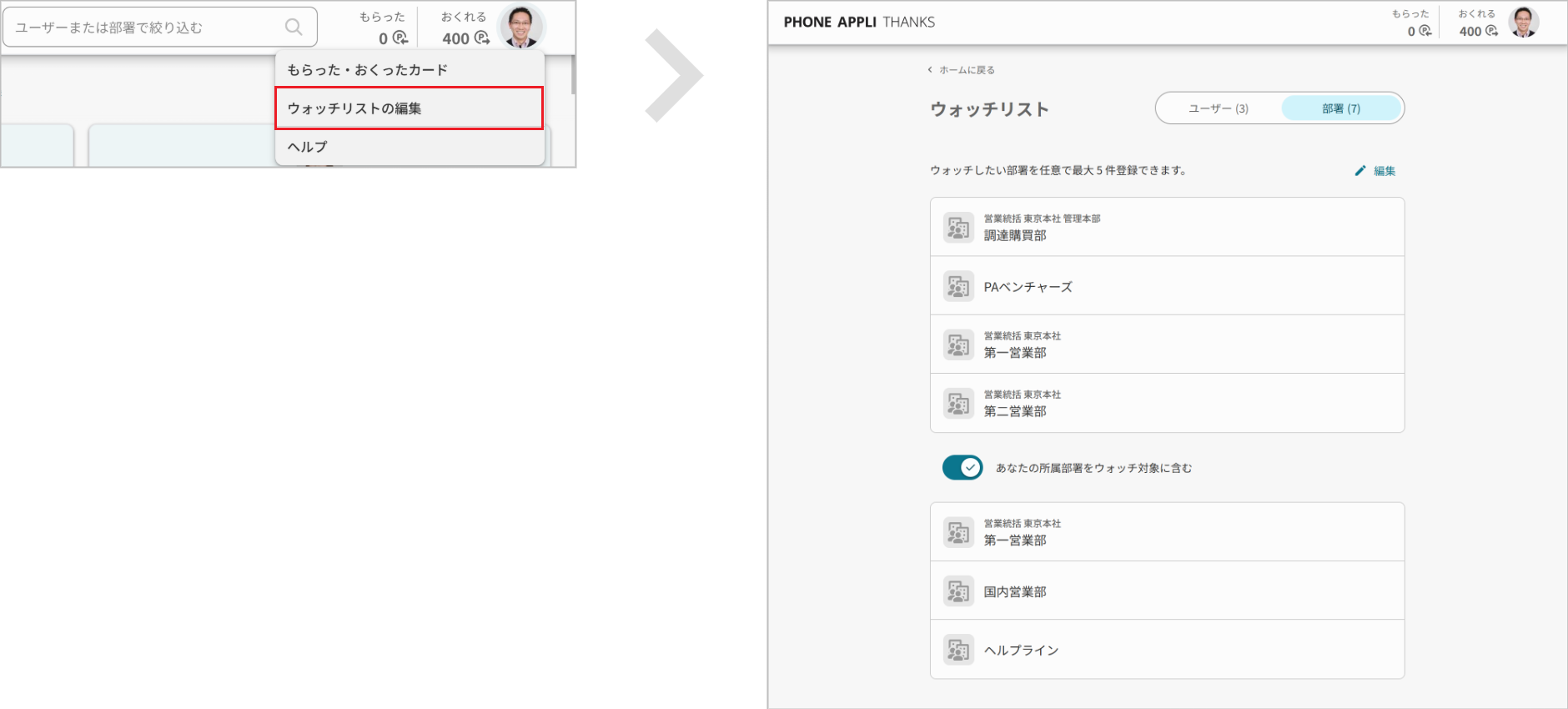Choose 'ウォッチリストの編集' from the menu
Screen dimensions: 1568x709
pyautogui.click(x=410, y=108)
